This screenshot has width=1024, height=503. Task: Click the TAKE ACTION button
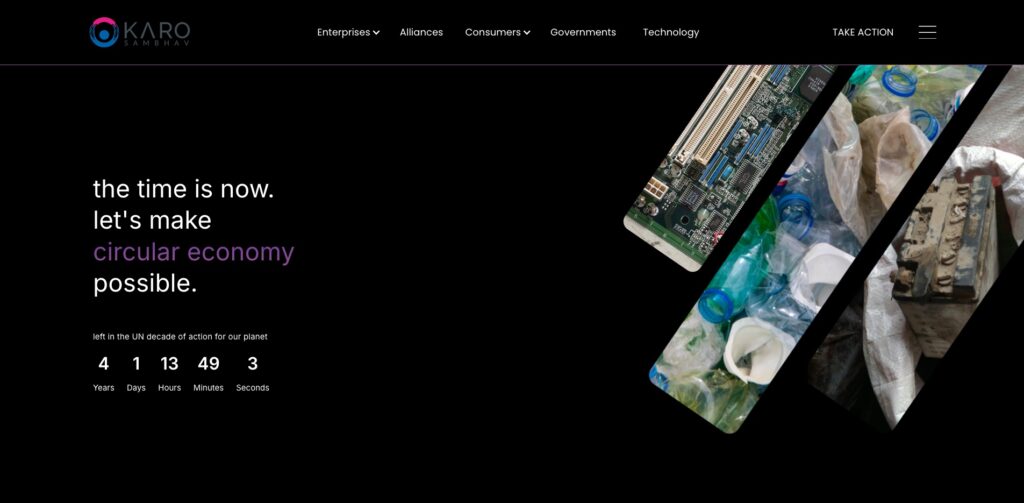[863, 32]
